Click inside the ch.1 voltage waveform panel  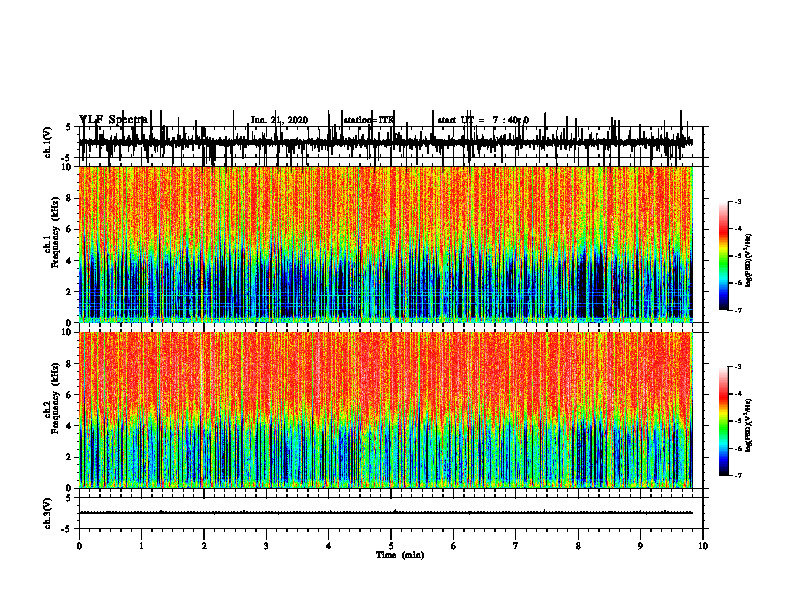pyautogui.click(x=390, y=142)
